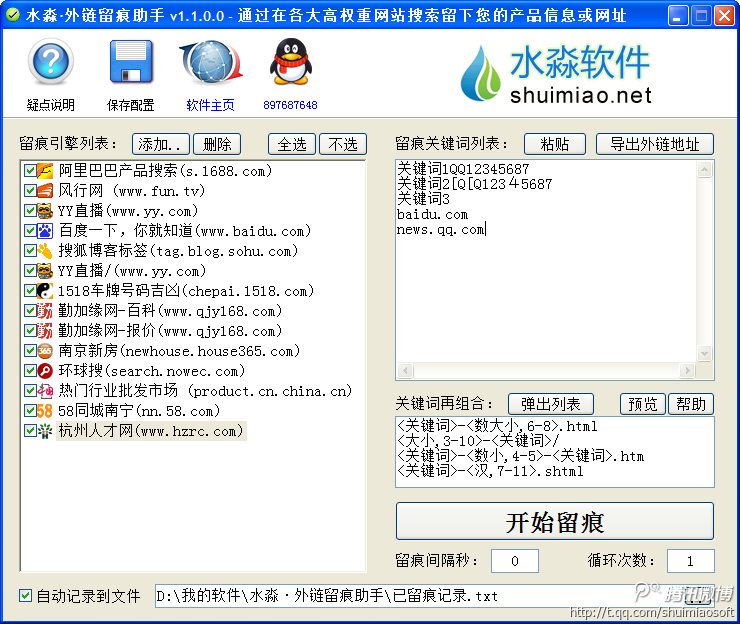Click 导出外链地址 button
Viewport: 740px width, 624px height.
pyautogui.click(x=655, y=144)
